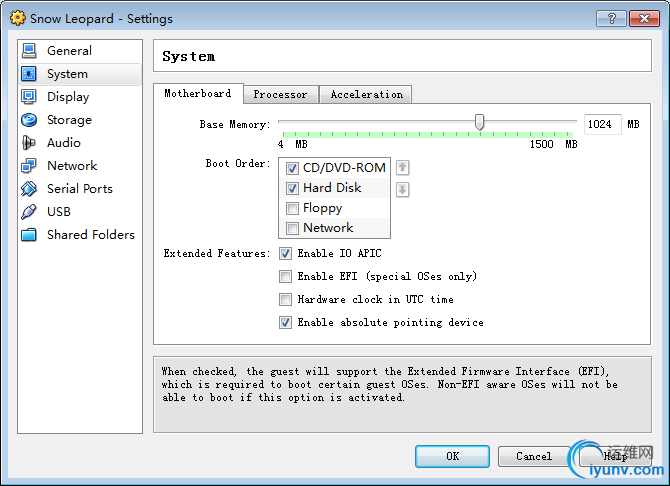The height and width of the screenshot is (486, 670).
Task: Select the Display monitor icon
Action: click(29, 97)
